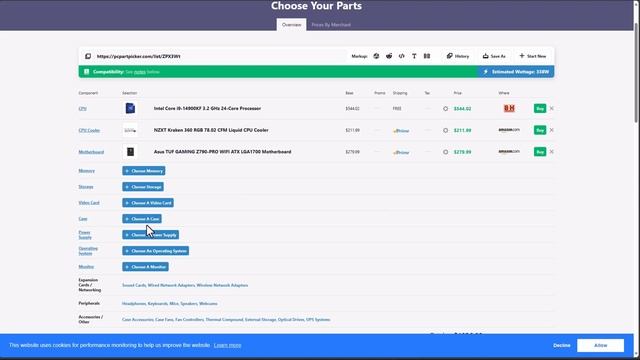Open the Case Accessories link
Viewport: 640px width, 360px height.
tap(138, 320)
